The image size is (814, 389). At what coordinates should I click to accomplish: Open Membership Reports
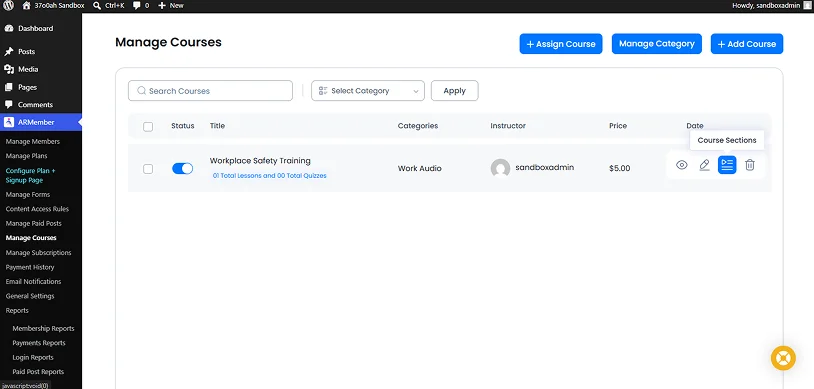coord(43,328)
